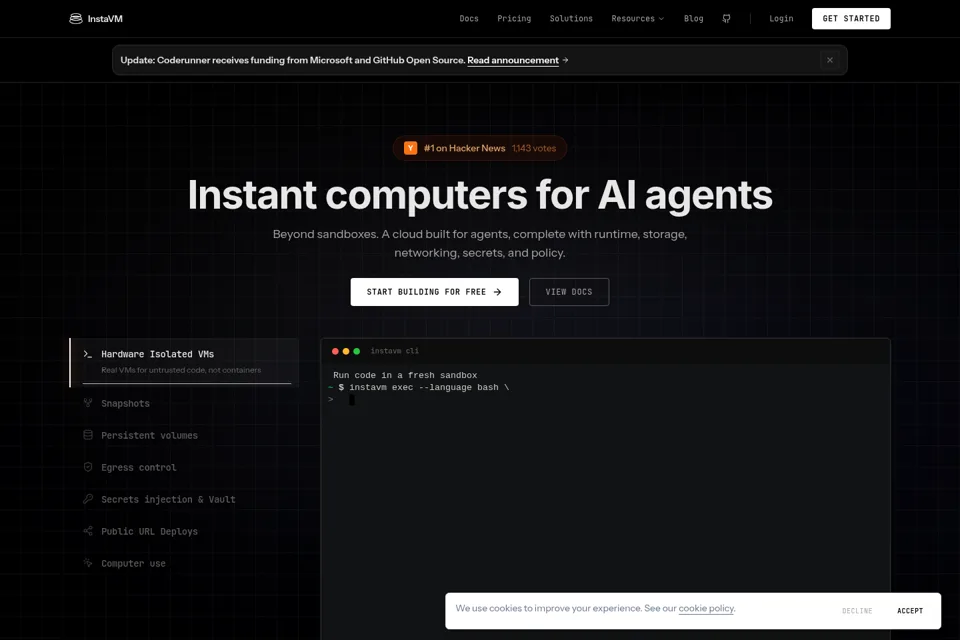This screenshot has height=640, width=960.
Task: Click the Persistent volumes database icon
Action: (88, 435)
